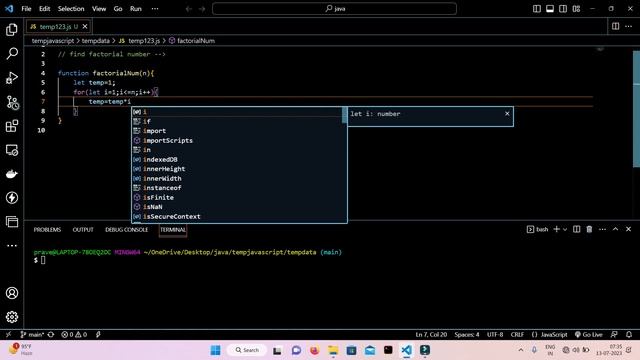640x360 pixels.
Task: Open the Extensions view
Action: pos(12,126)
